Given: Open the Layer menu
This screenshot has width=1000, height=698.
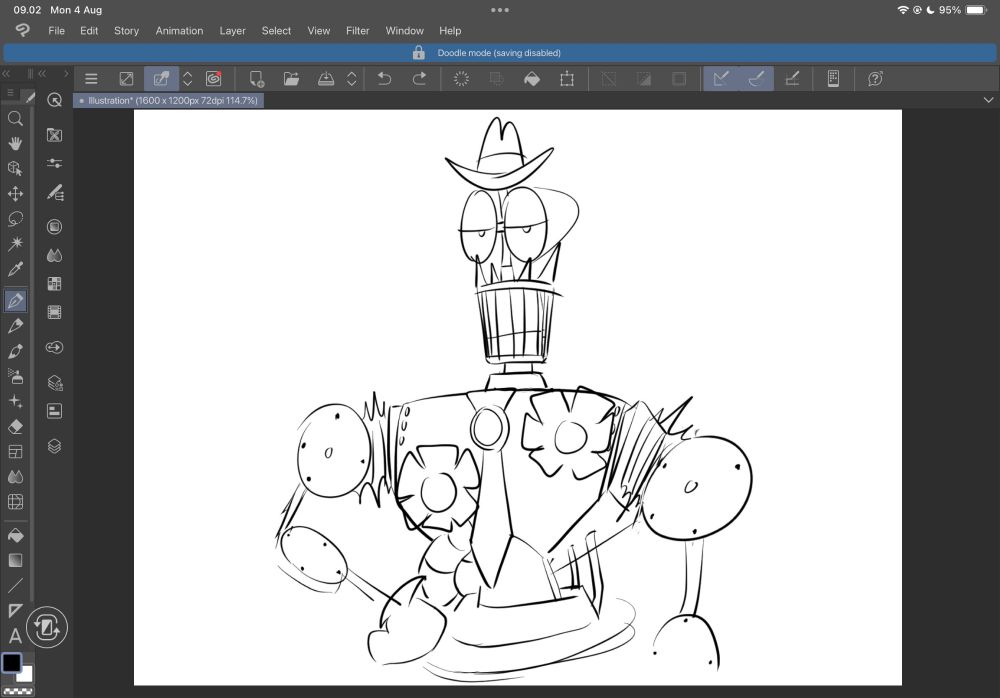Looking at the screenshot, I should point(233,31).
